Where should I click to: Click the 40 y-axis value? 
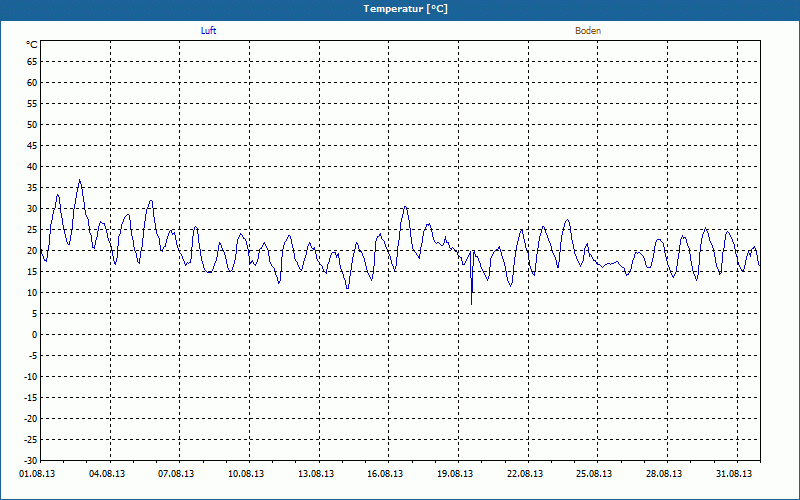point(32,167)
